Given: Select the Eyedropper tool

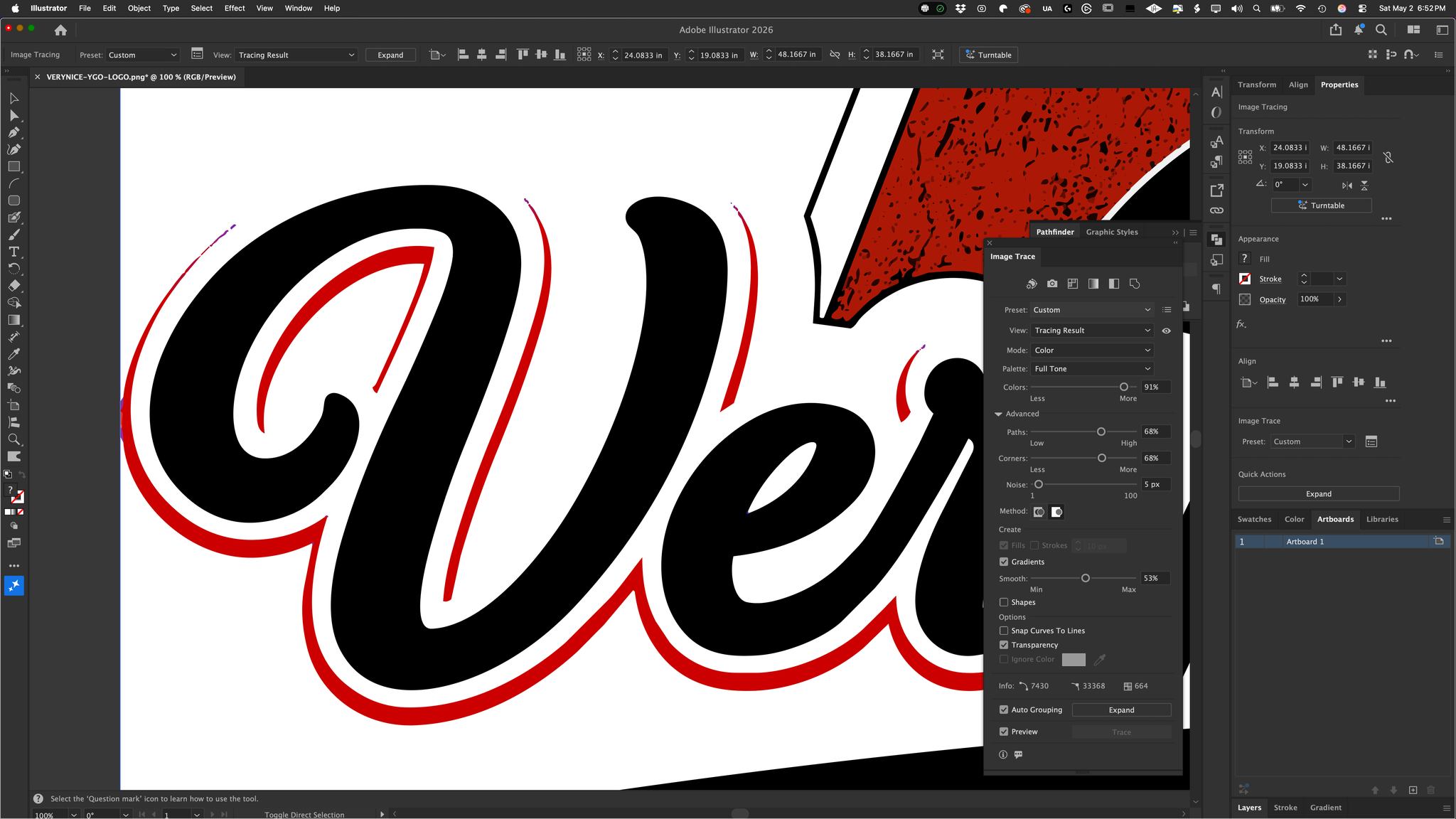Looking at the screenshot, I should click(14, 354).
